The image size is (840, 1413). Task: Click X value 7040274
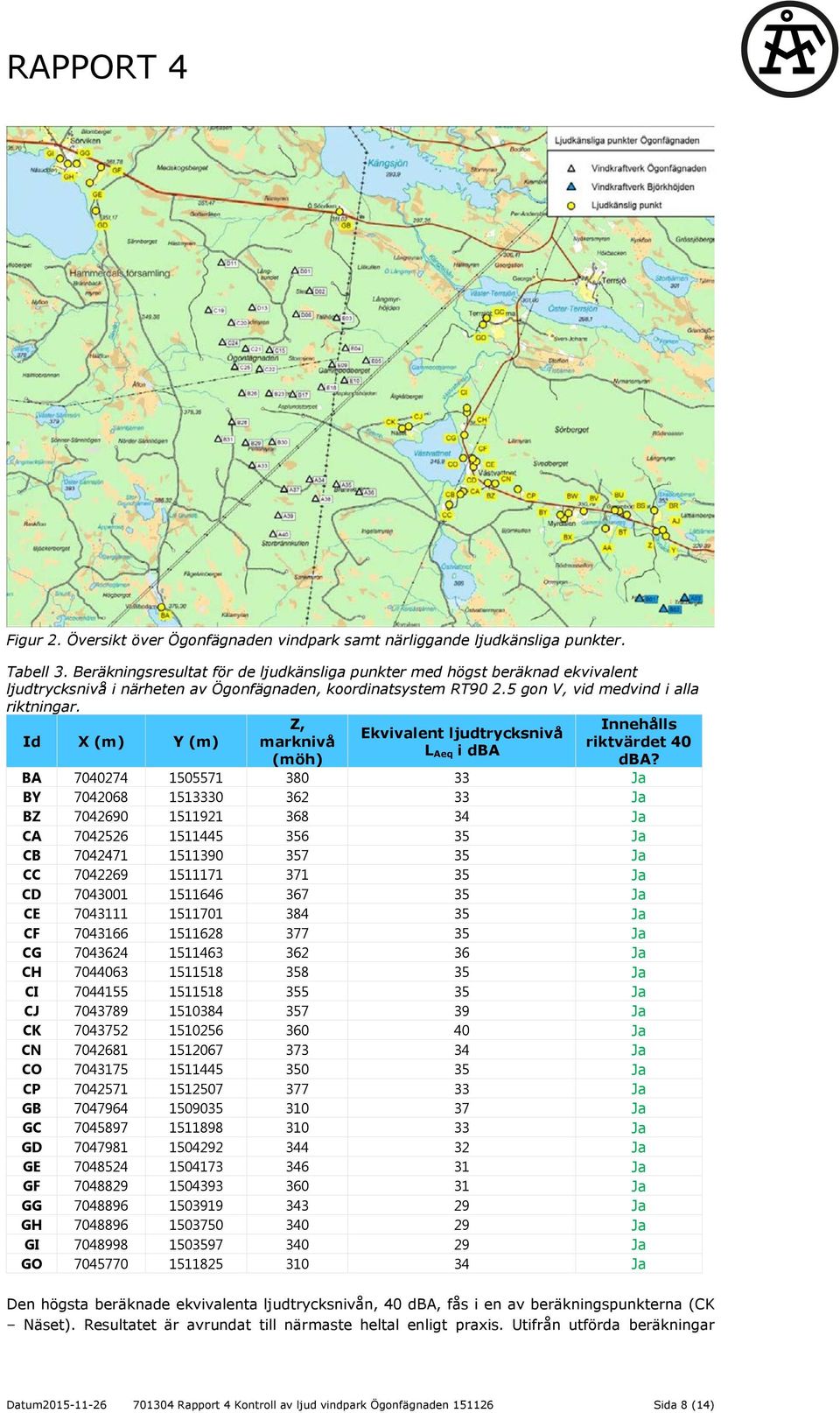pos(101,777)
